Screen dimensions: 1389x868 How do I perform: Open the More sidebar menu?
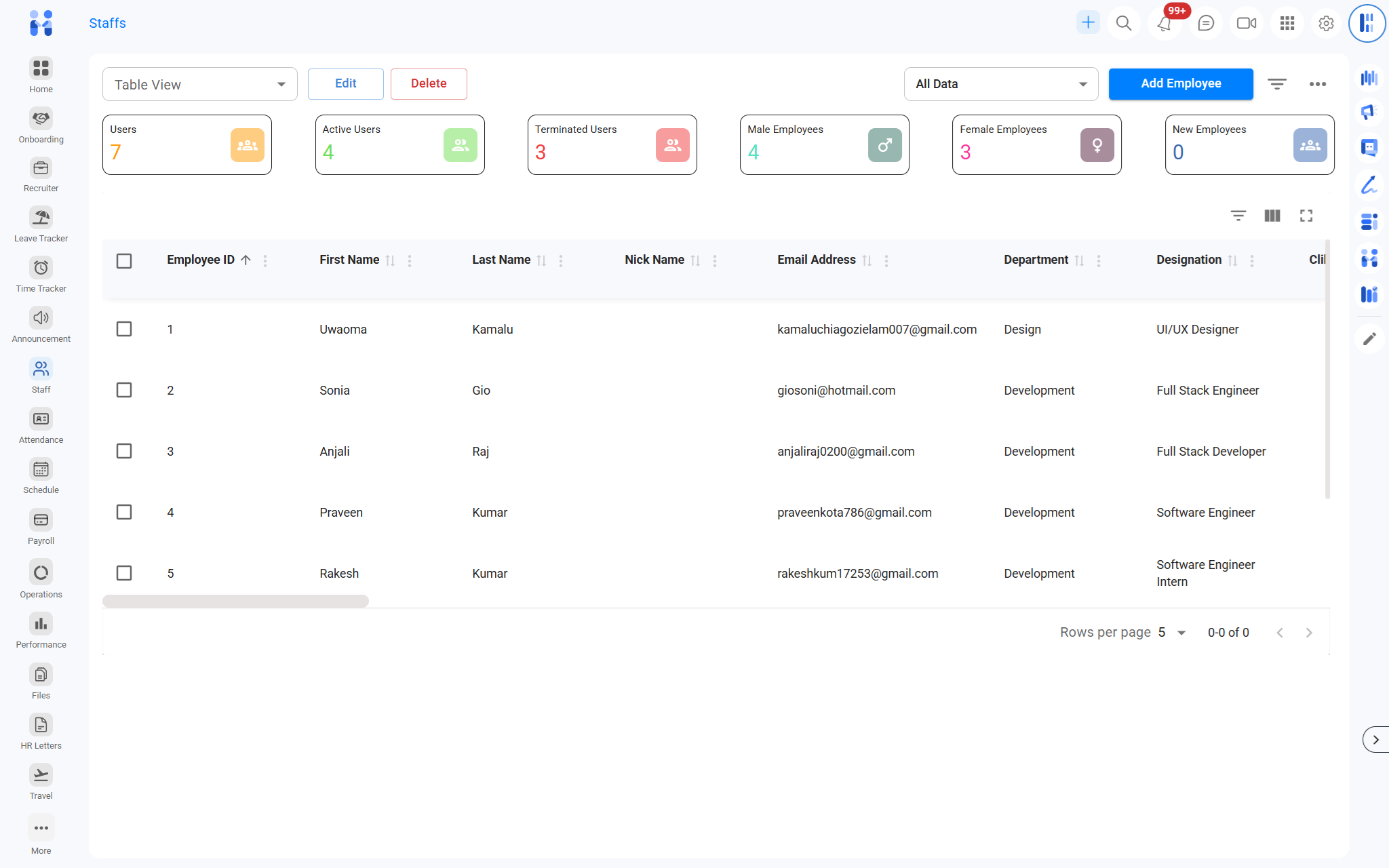(x=41, y=829)
